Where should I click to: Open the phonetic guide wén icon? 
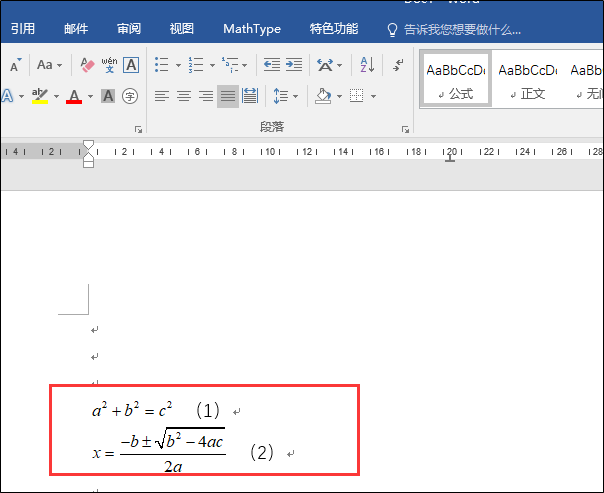pos(109,65)
